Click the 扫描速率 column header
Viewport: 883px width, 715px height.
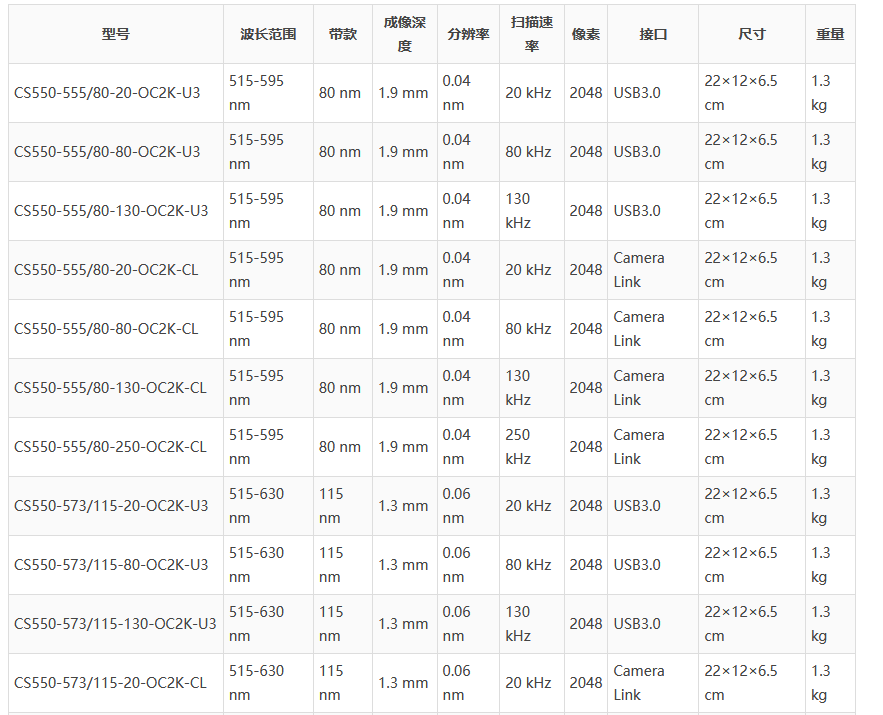tap(532, 34)
